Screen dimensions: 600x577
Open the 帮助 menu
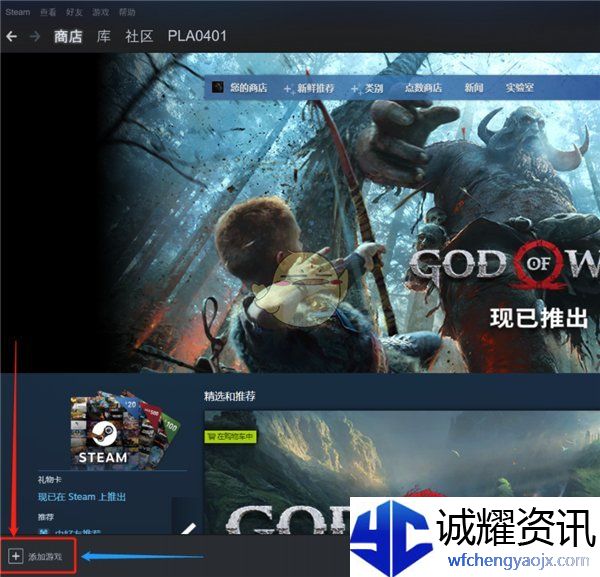pyautogui.click(x=127, y=12)
